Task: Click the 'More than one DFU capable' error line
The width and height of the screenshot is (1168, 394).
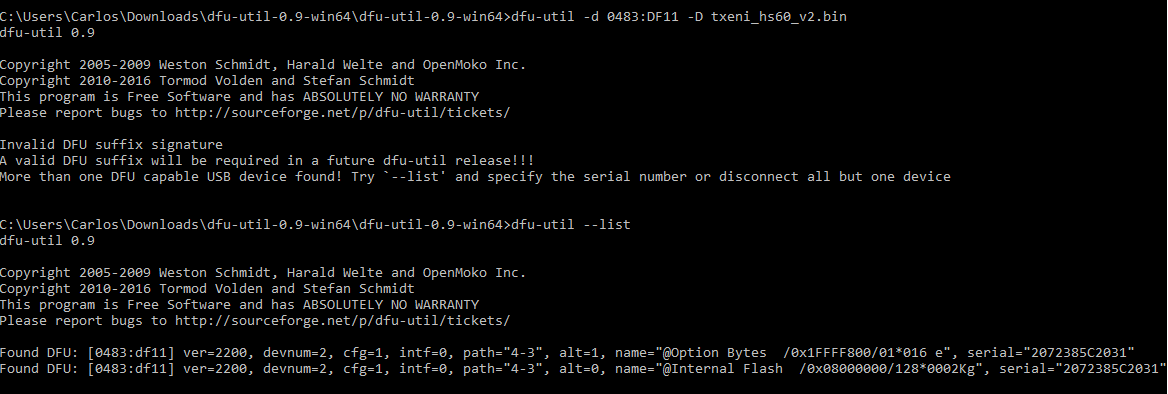Action: (475, 177)
